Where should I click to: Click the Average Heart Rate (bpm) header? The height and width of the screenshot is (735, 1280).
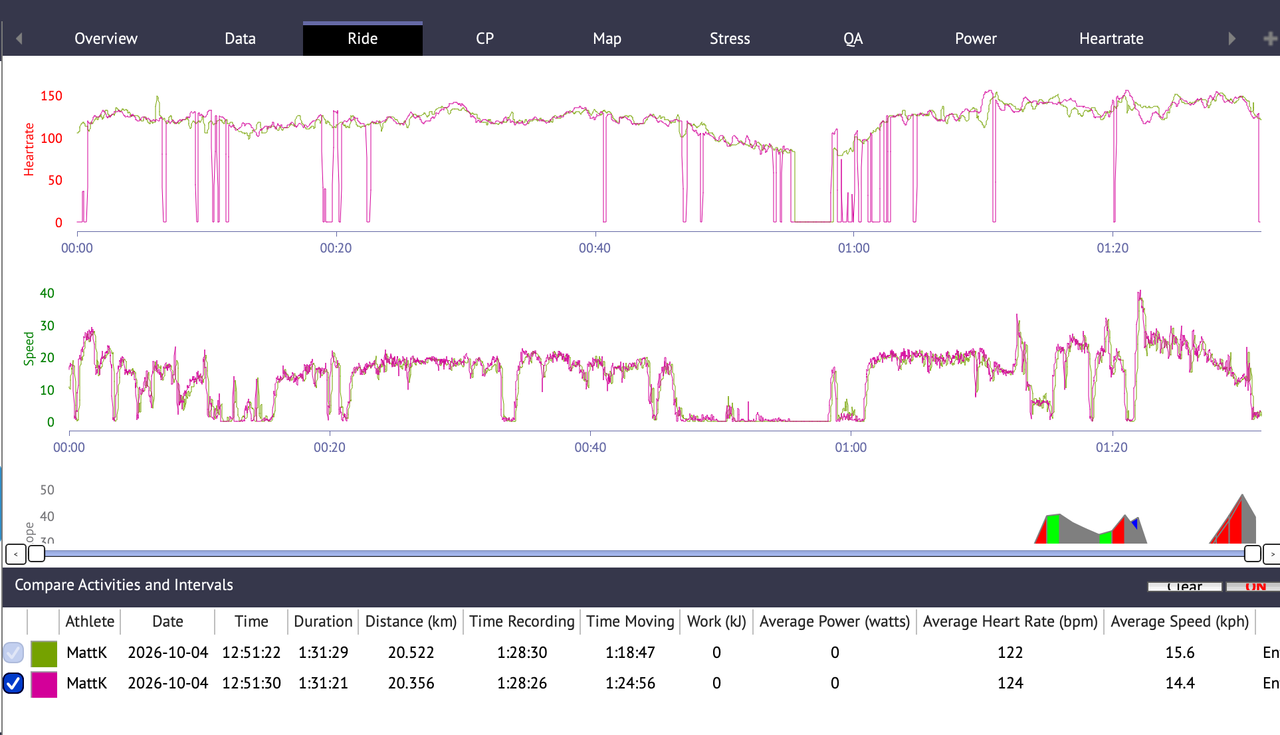(x=1010, y=621)
